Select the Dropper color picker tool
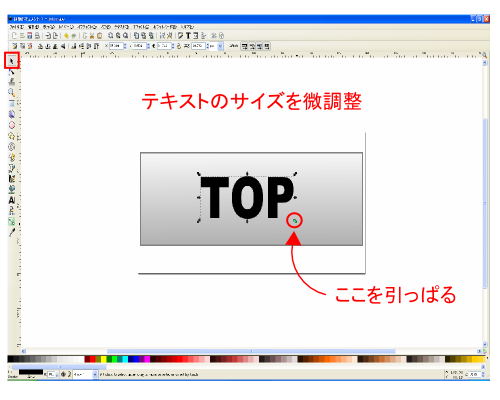 12,232
